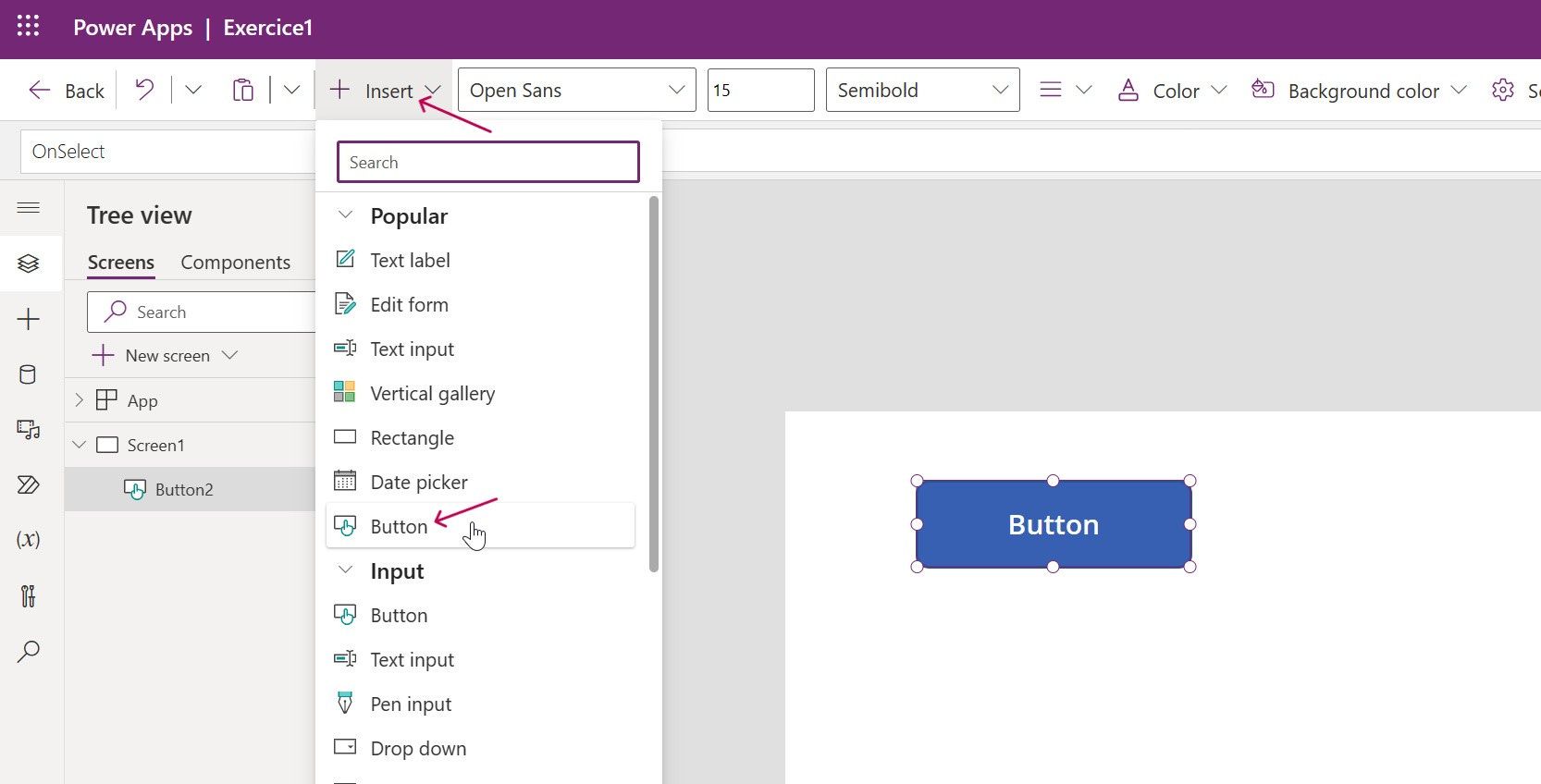Screen dimensions: 1541x784
Task: Open the Data cylinder icon in sidebar
Action: (28, 374)
